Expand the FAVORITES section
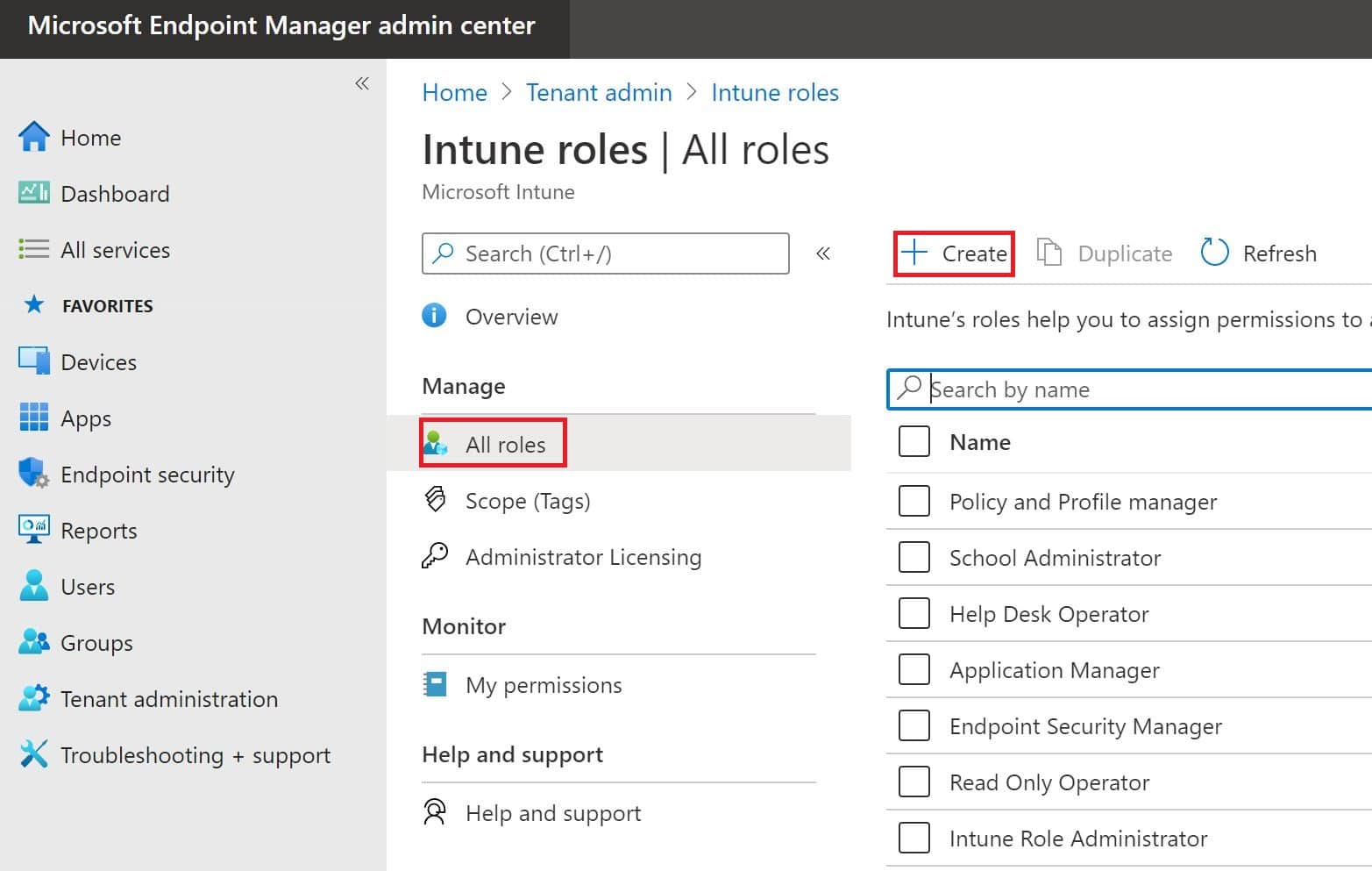Viewport: 1372px width, 871px height. (107, 305)
